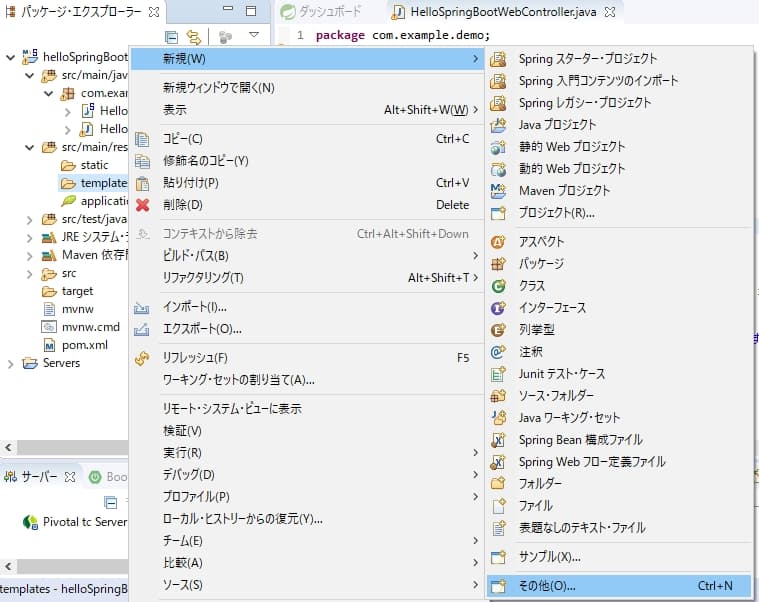Screen dimensions: 759x602
Task: Select 修飾名のコピー(Y) entry
Action: (x=307, y=161)
